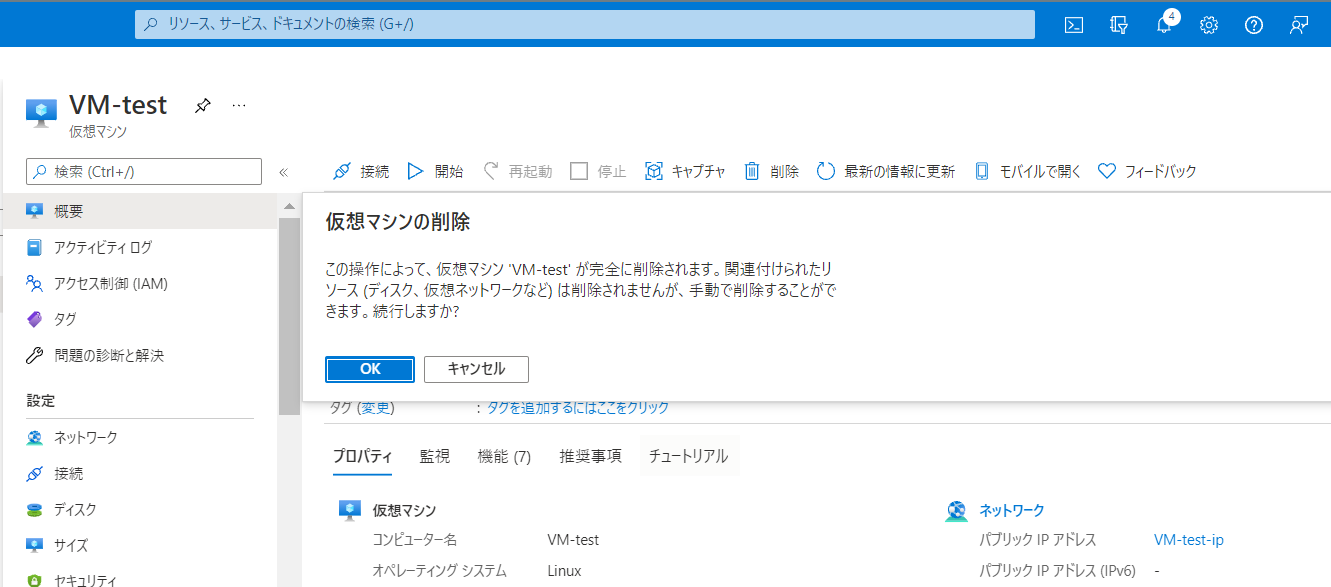This screenshot has width=1331, height=587.
Task: Click the 再起動 toolbar button
Action: (517, 171)
